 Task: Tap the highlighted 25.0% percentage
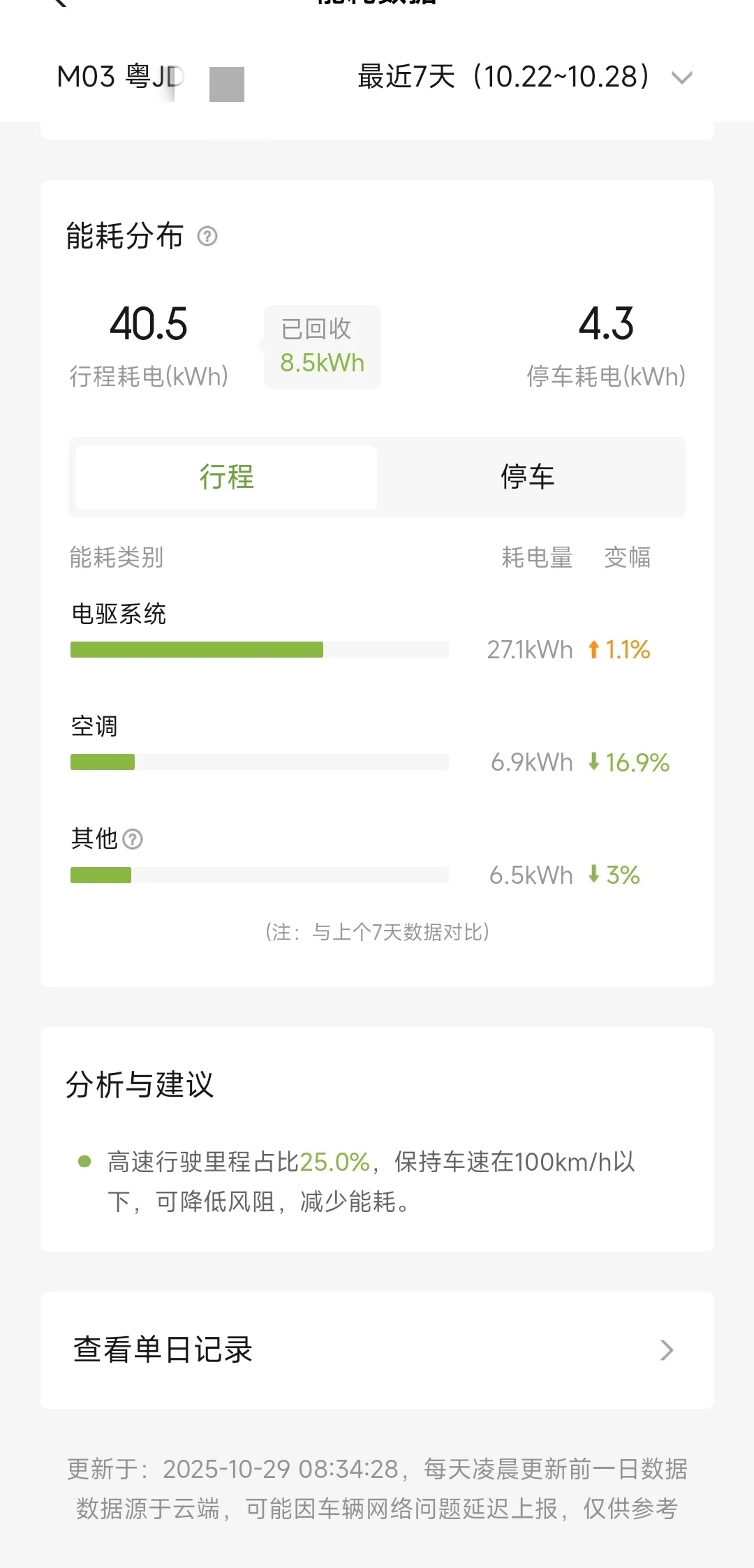click(334, 1162)
